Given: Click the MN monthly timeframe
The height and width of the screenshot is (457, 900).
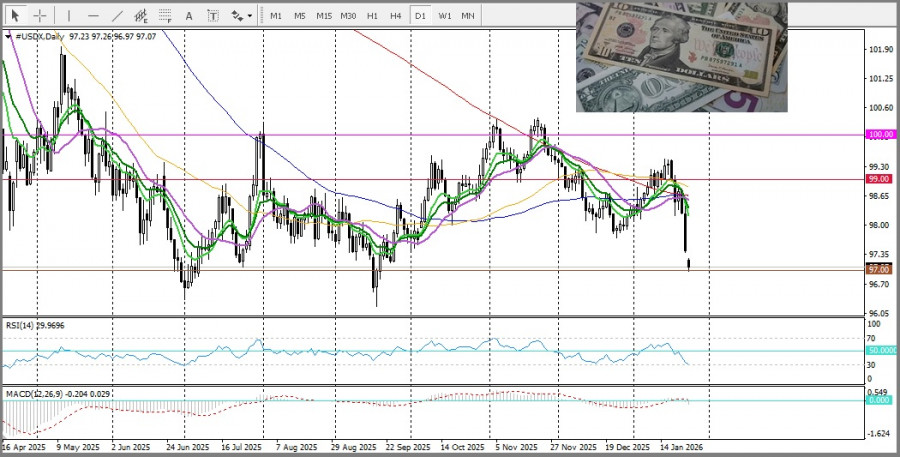Looking at the screenshot, I should coord(468,16).
